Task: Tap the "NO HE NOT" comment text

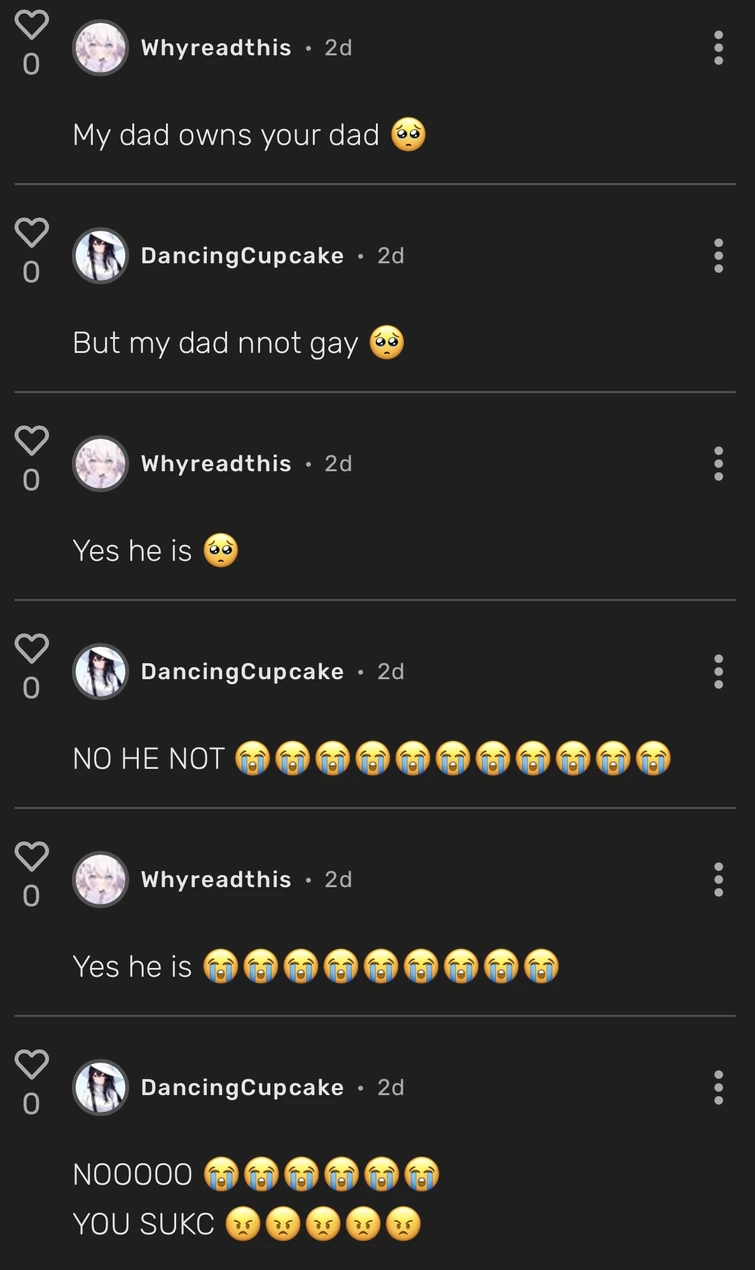Action: click(149, 759)
